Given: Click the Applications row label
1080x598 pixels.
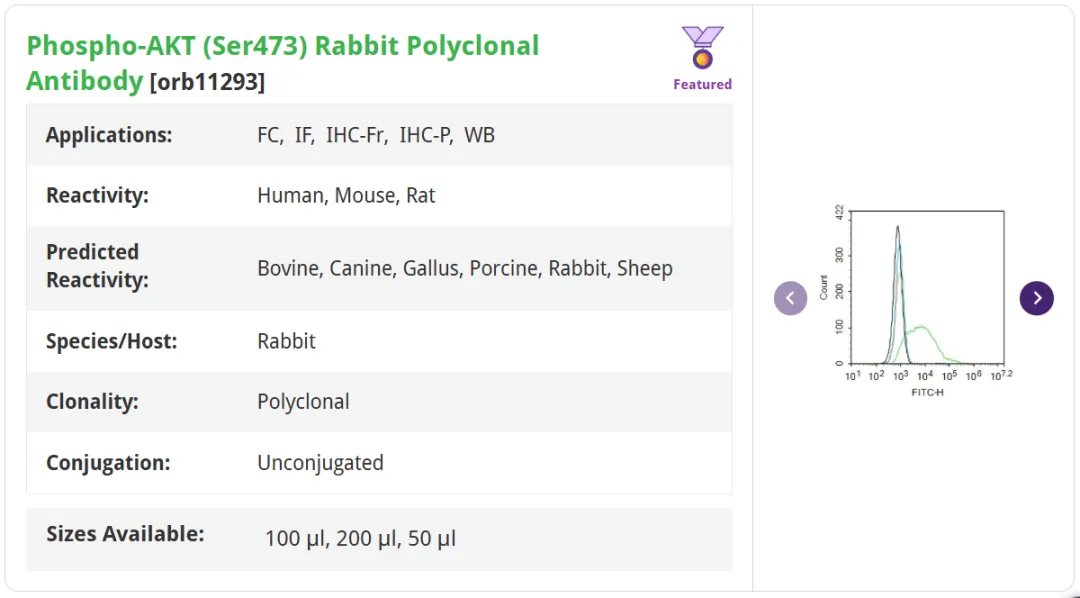Looking at the screenshot, I should coord(109,135).
